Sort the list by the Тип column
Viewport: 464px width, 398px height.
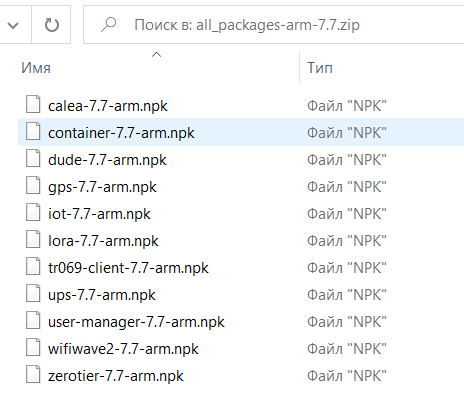coord(320,68)
